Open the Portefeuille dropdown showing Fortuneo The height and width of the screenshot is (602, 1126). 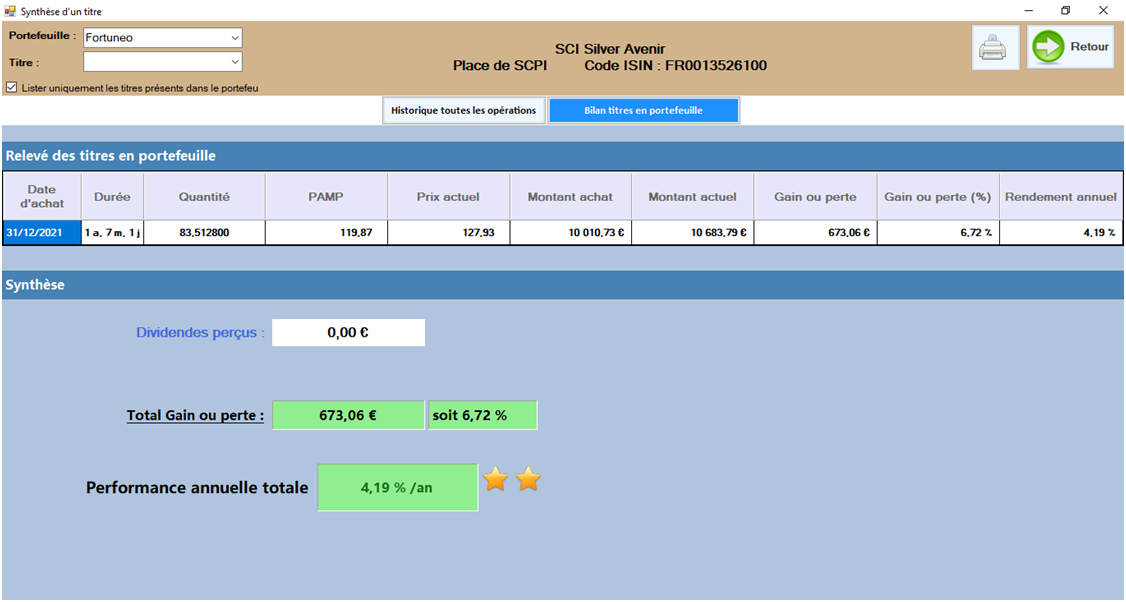coord(163,37)
